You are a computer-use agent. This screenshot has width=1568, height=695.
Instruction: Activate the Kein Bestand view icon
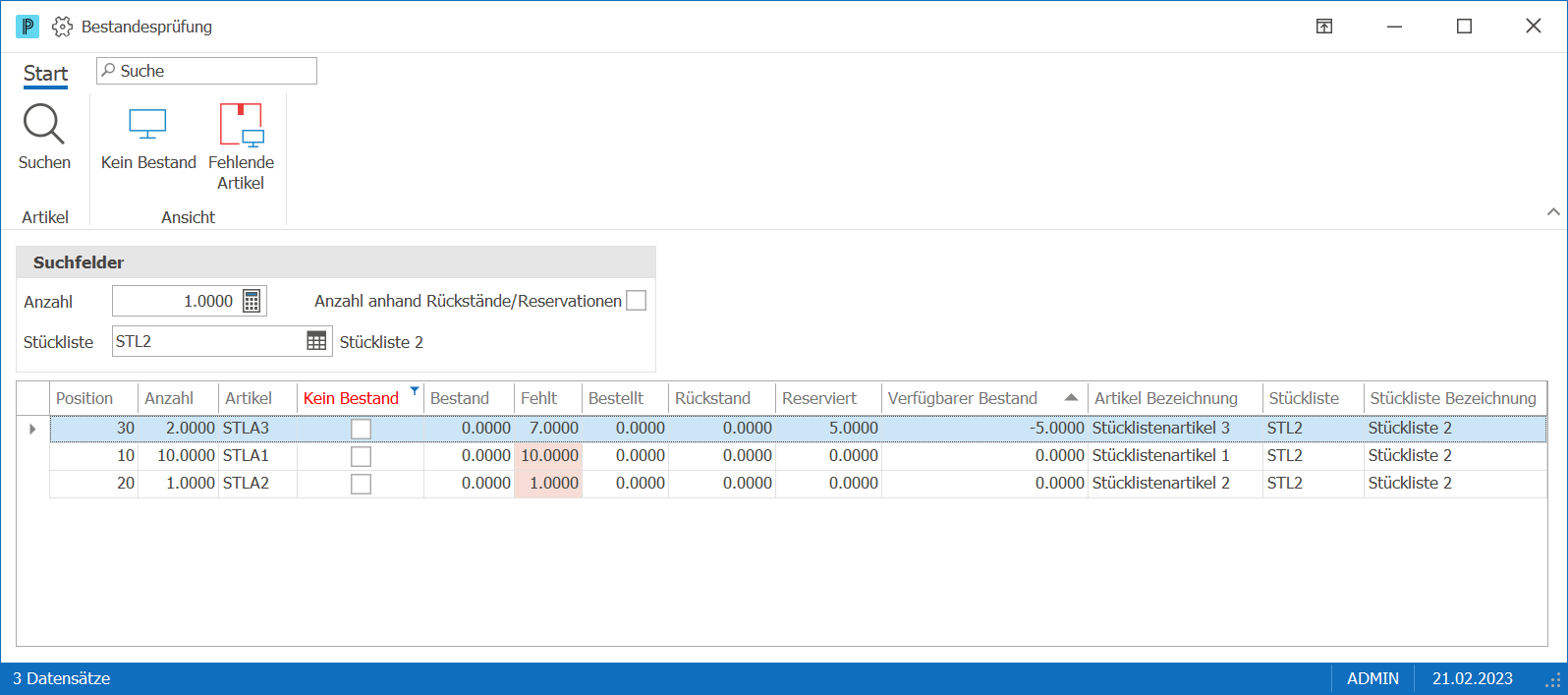click(x=148, y=125)
